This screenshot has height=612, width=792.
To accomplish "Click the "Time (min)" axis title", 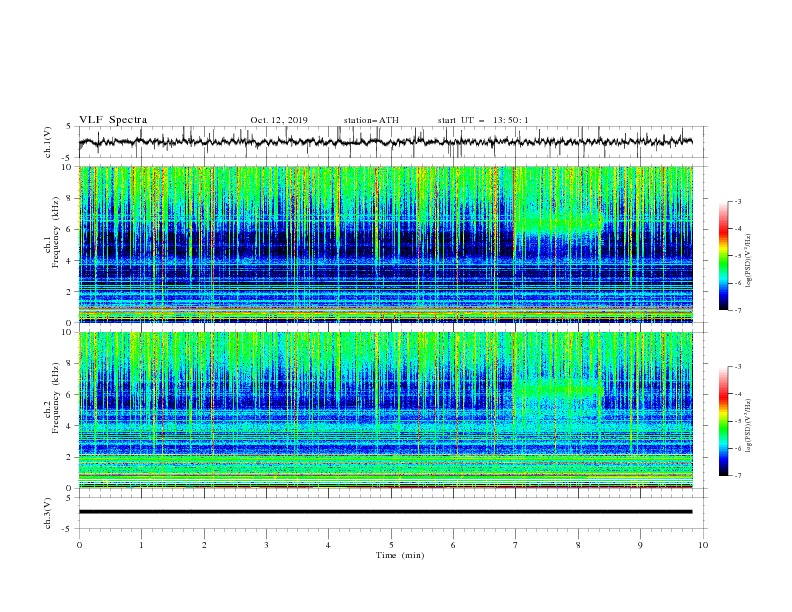I will (400, 555).
